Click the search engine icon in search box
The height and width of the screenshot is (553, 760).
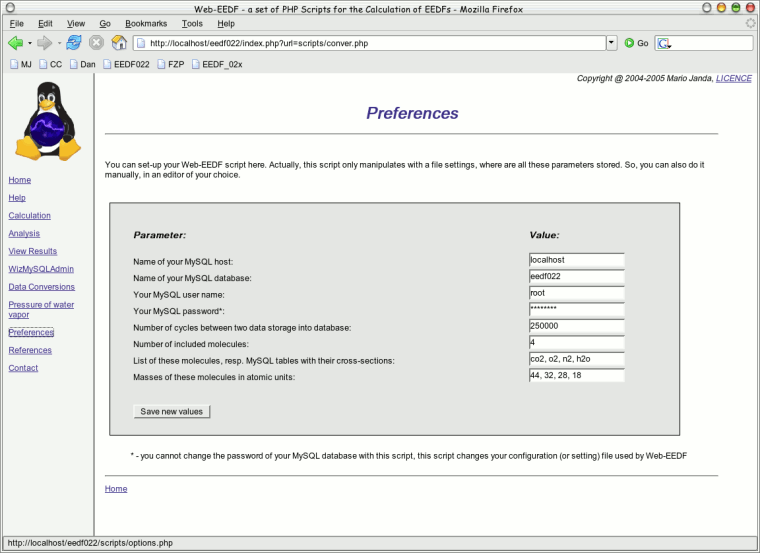(665, 43)
